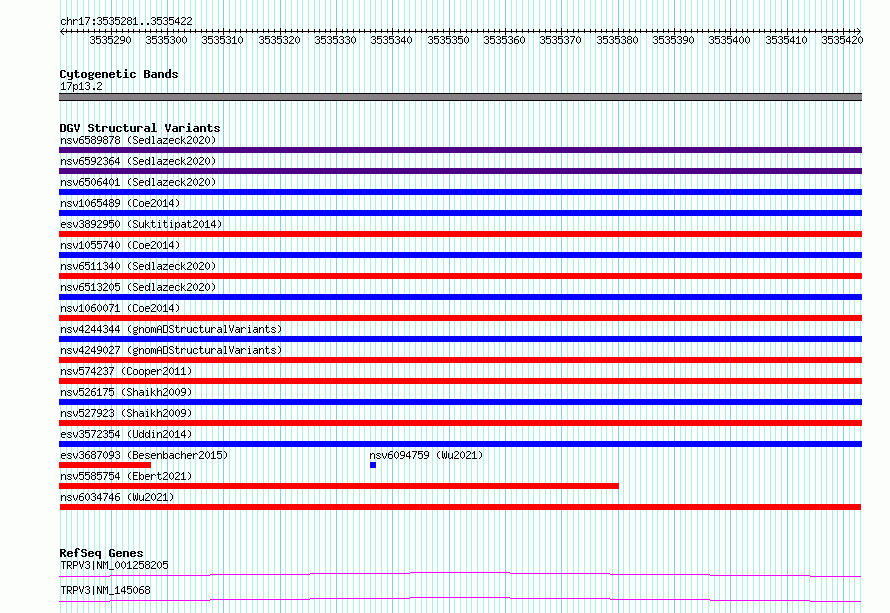This screenshot has height=613, width=890.
Task: Click ruler position 3535420
Action: click(842, 40)
